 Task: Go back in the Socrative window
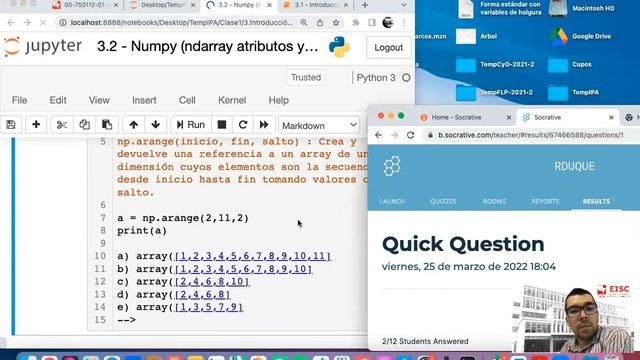pos(378,135)
